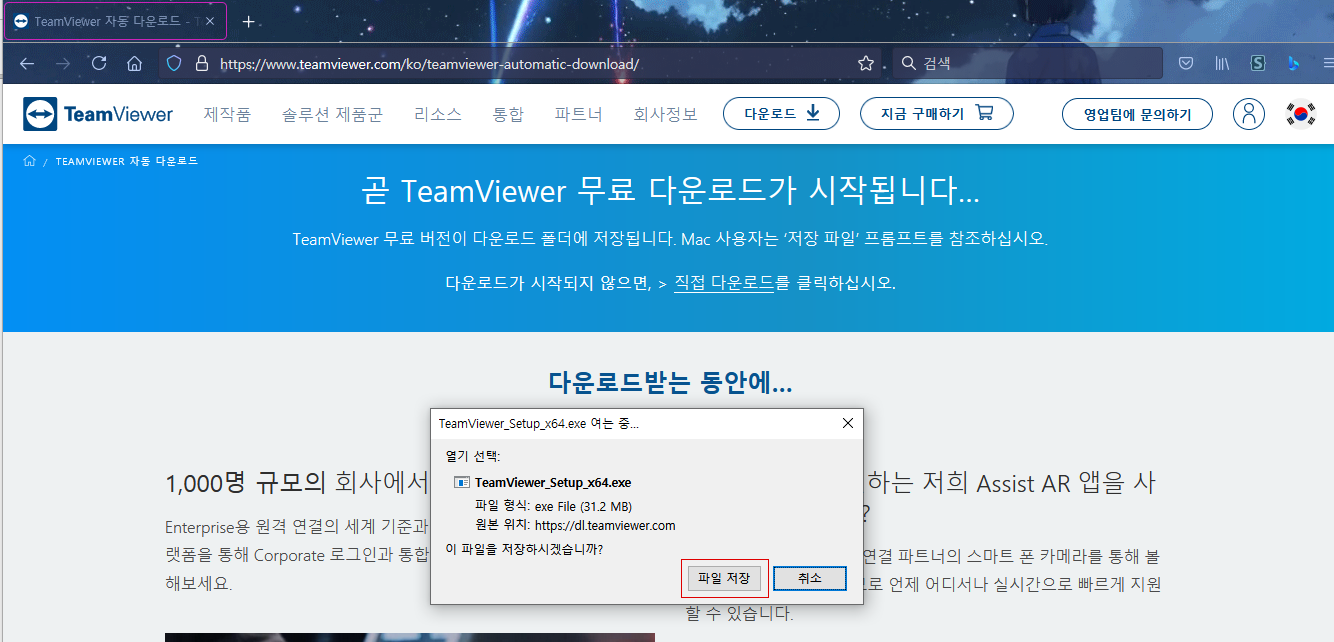Screen dimensions: 1334x642
Task: Click 파일 저장 in the dialog
Action: [x=724, y=578]
